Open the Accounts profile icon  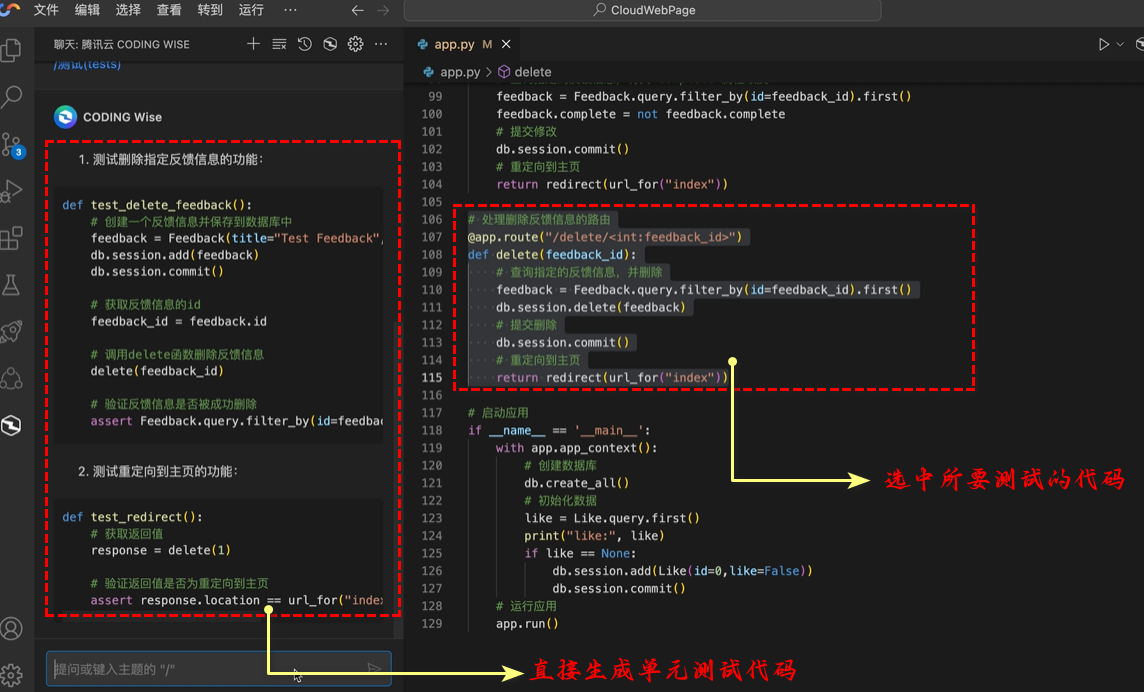[x=12, y=628]
